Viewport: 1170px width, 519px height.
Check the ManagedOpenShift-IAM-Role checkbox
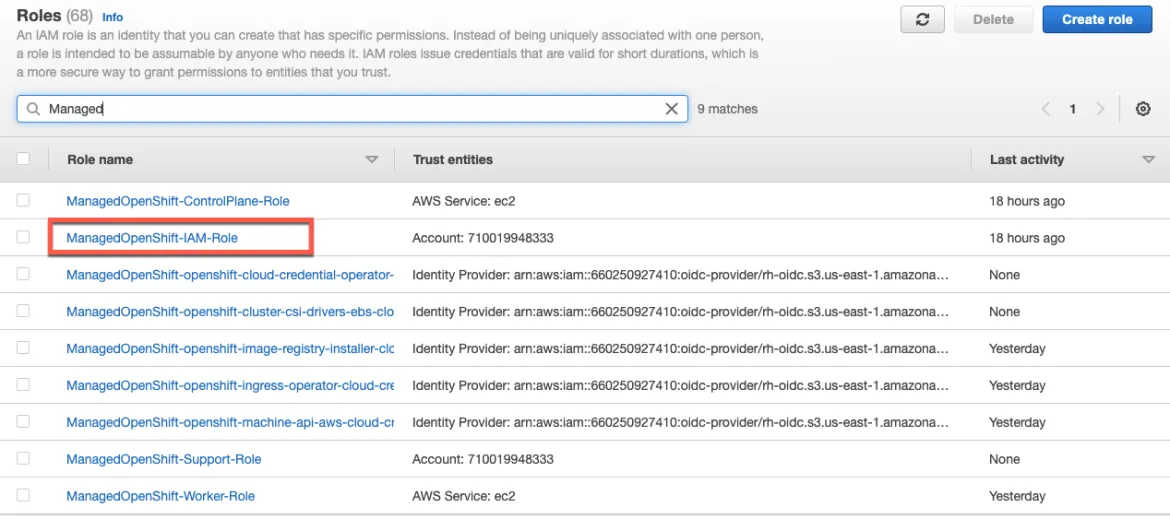23,238
